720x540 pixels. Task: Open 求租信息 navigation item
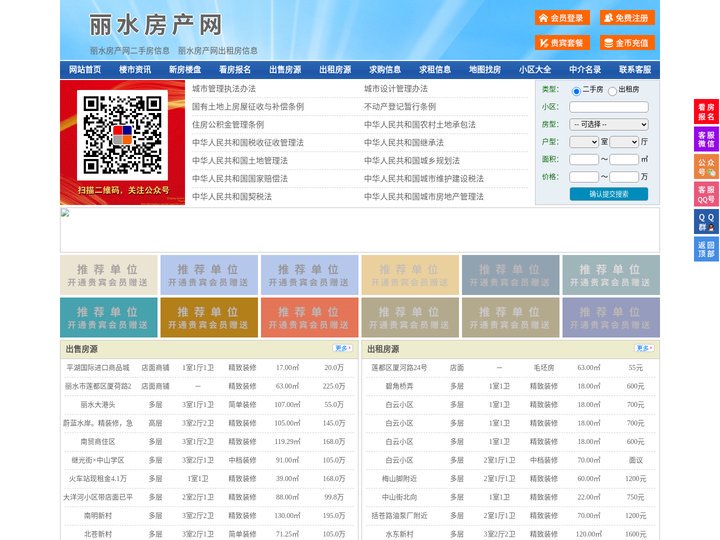[435, 70]
